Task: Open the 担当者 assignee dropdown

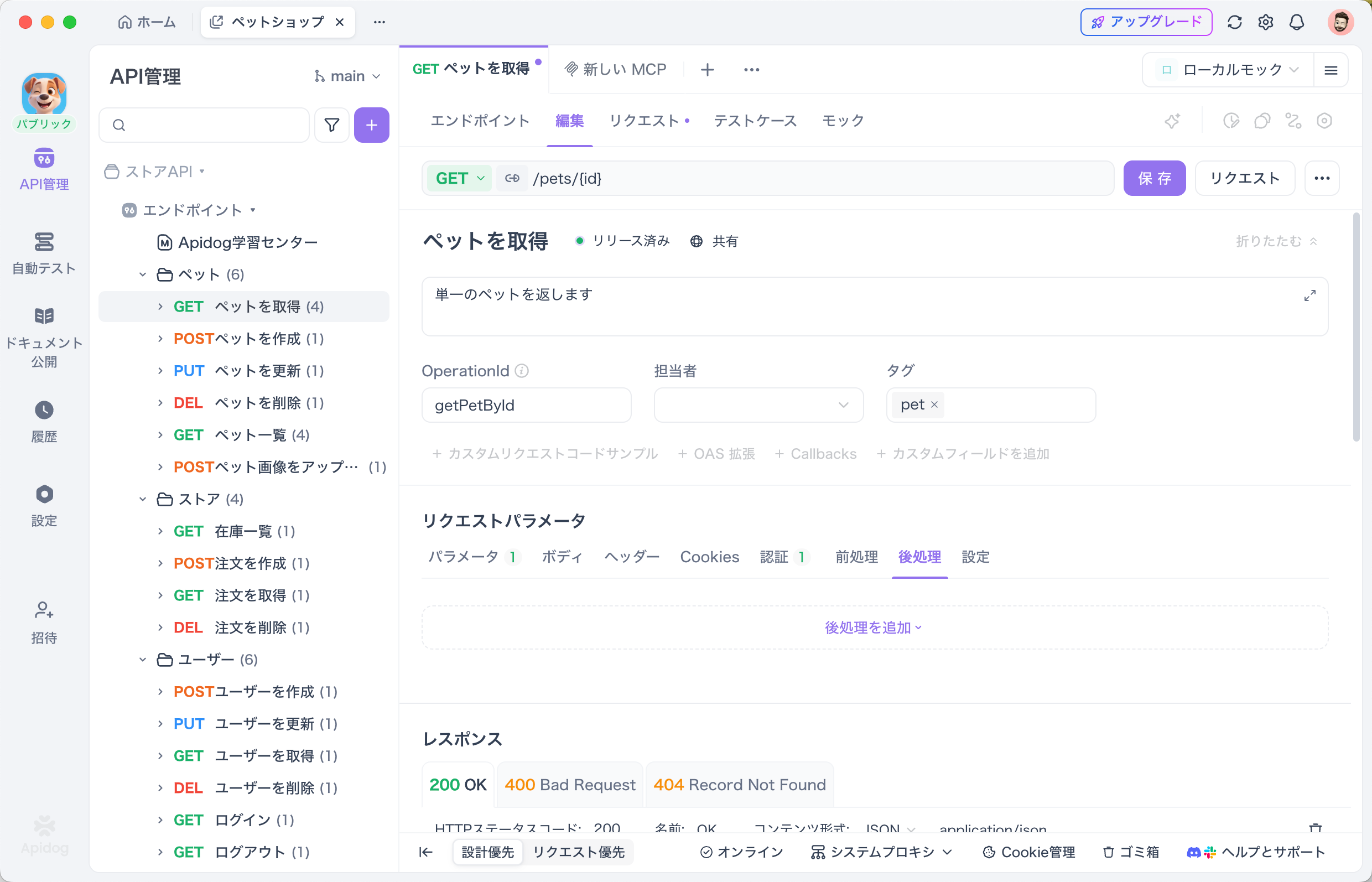Action: click(x=758, y=405)
